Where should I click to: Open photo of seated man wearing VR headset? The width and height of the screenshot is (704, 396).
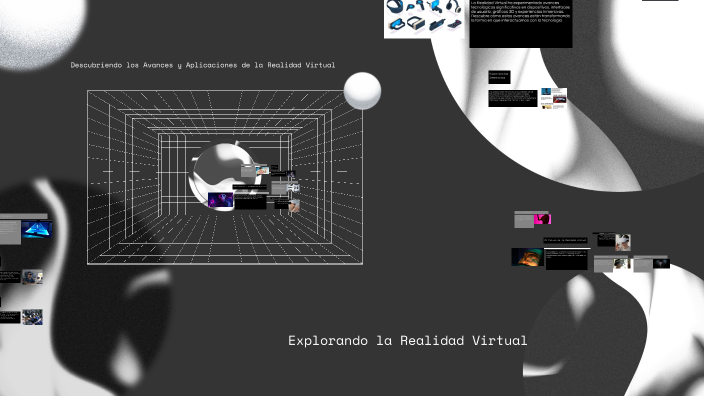click(x=32, y=277)
